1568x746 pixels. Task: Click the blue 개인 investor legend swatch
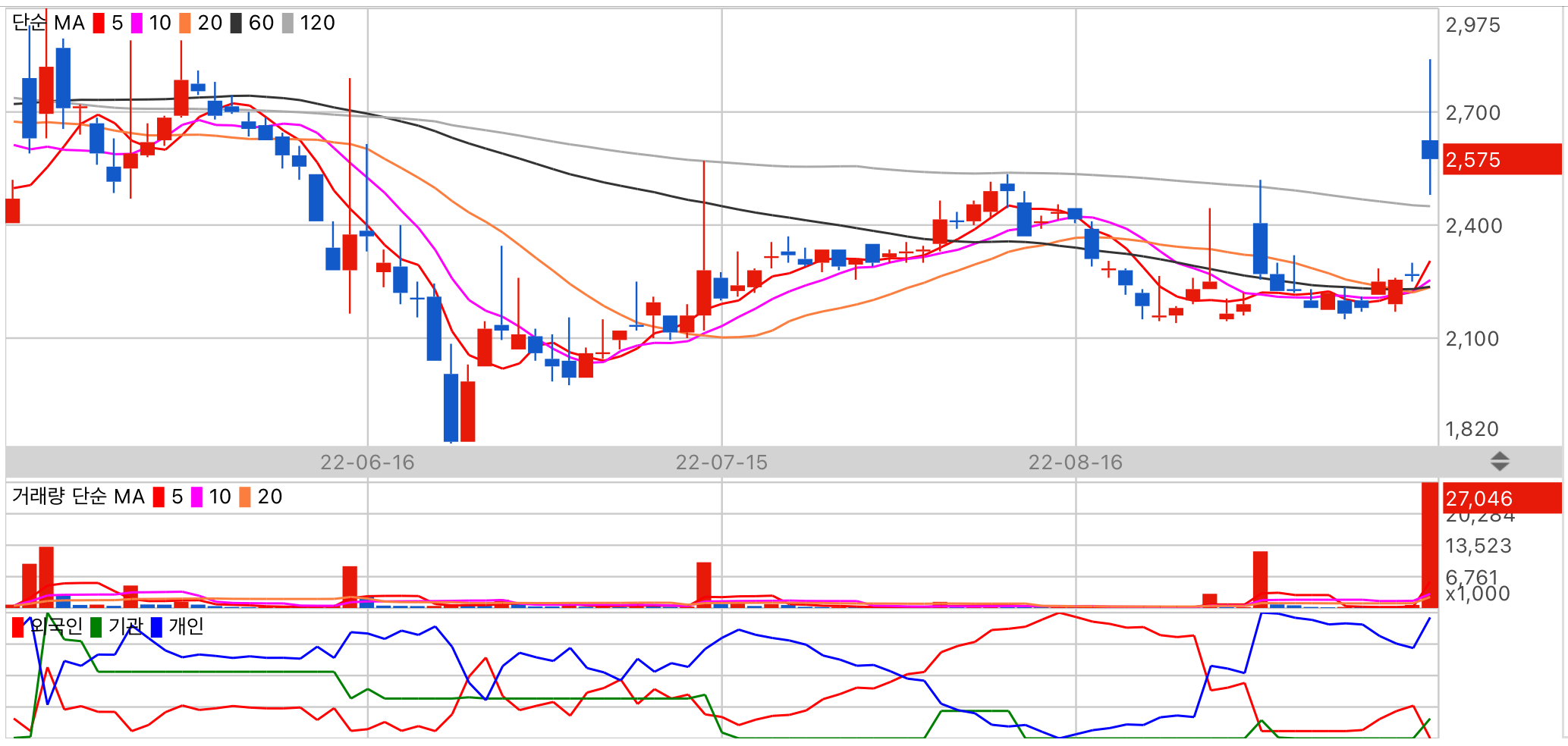tap(156, 627)
